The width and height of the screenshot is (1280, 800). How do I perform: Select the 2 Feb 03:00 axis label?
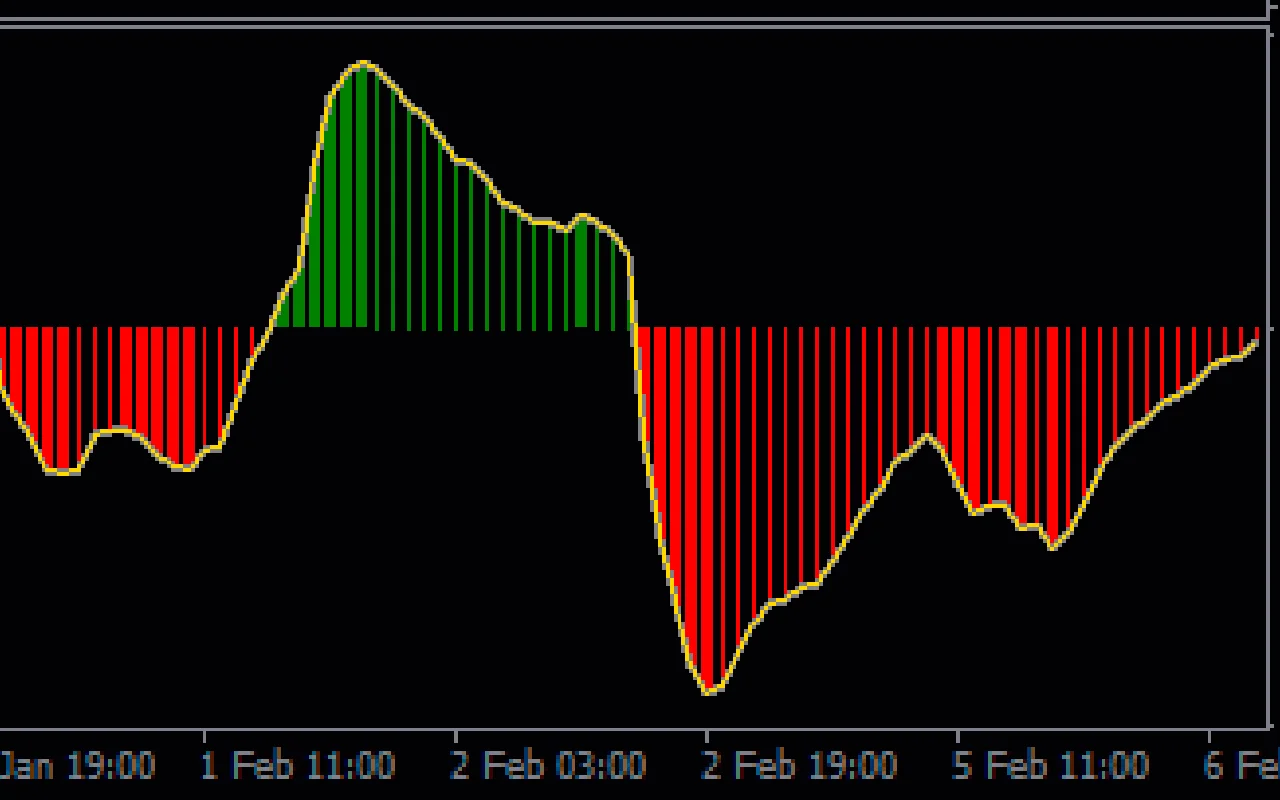pos(550,766)
